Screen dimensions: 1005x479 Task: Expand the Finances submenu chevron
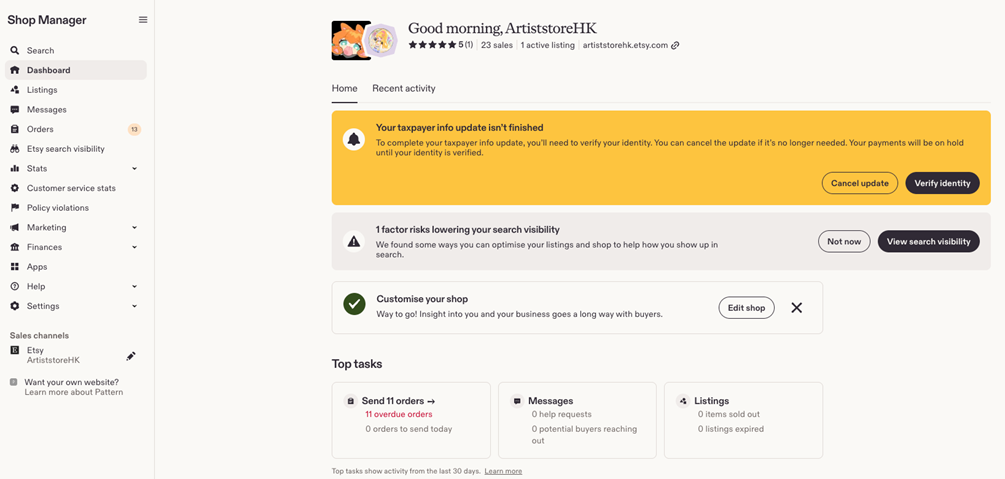[x=135, y=247]
